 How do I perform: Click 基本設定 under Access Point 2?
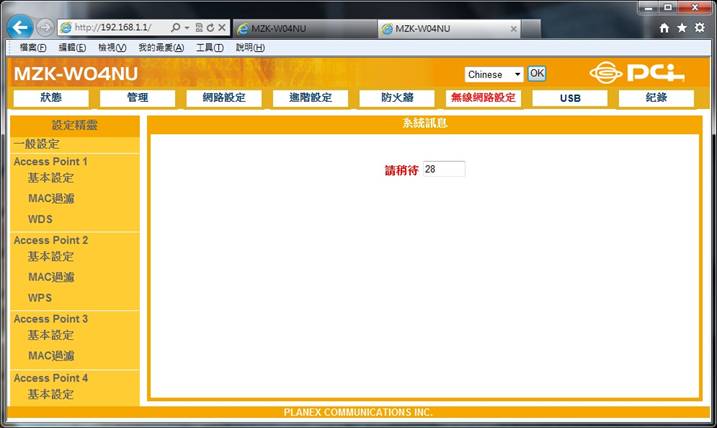pos(51,257)
